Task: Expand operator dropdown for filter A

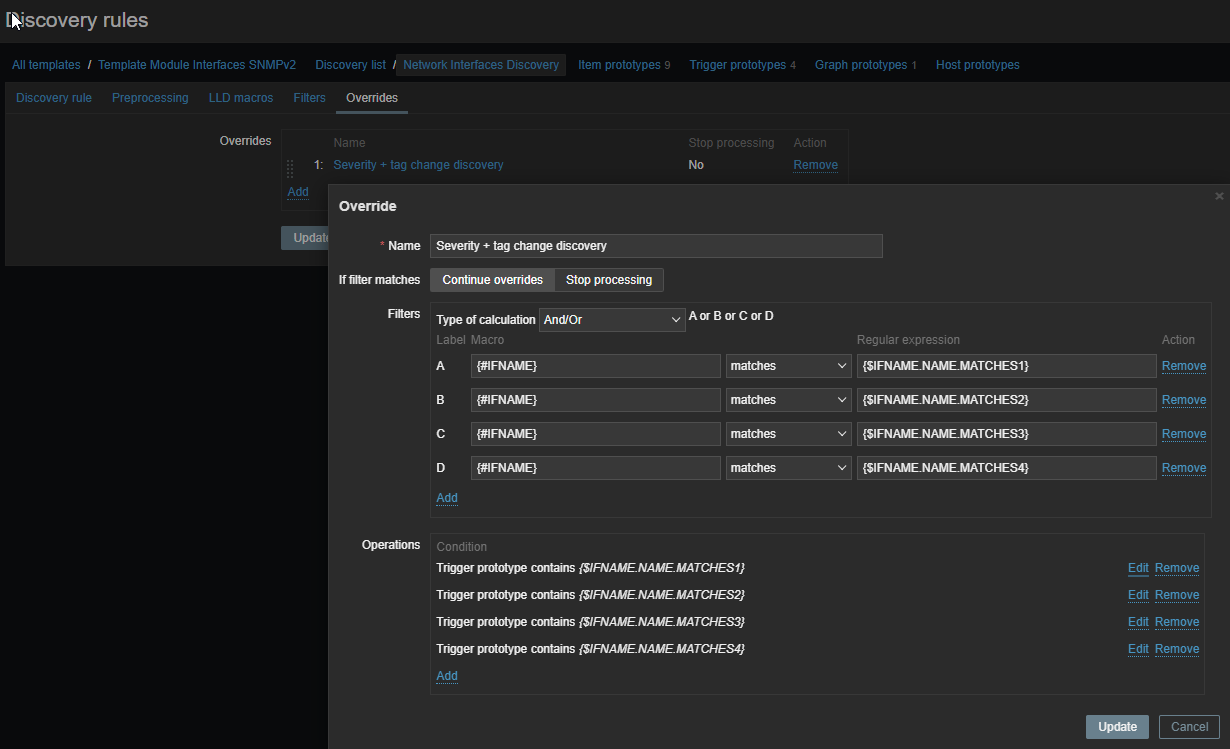Action: point(788,366)
